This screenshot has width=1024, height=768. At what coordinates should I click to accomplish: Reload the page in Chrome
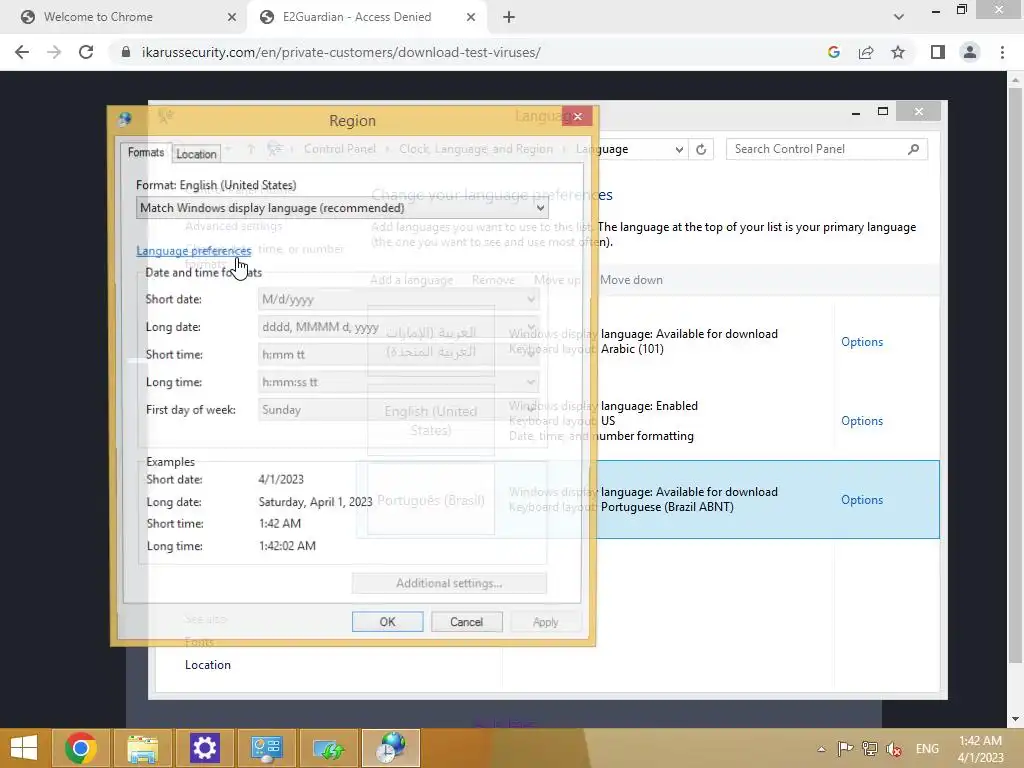(86, 52)
